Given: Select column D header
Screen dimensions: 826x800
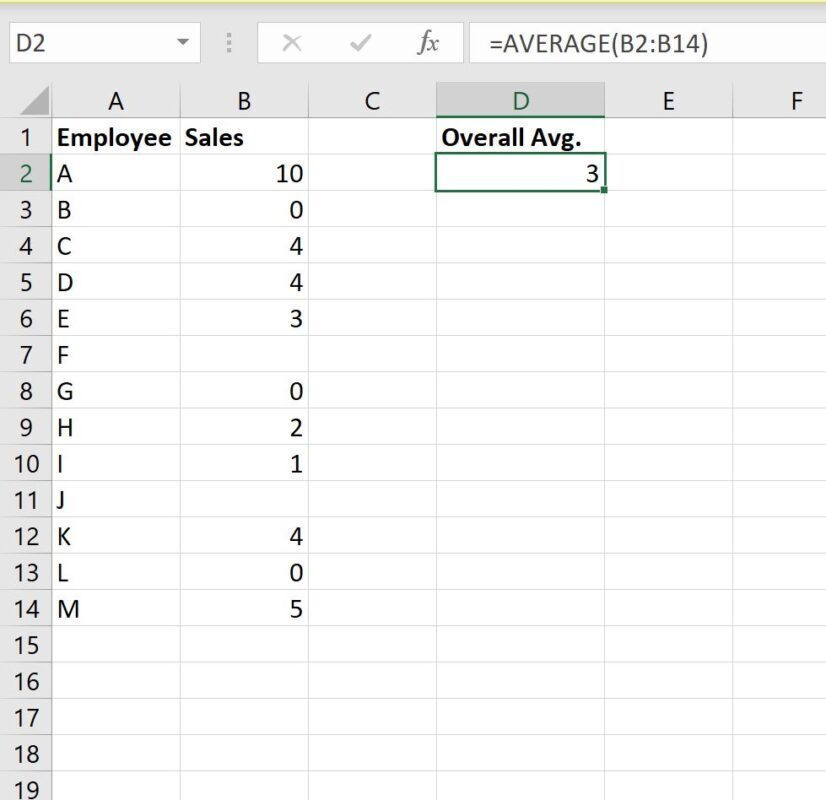Looking at the screenshot, I should 520,101.
